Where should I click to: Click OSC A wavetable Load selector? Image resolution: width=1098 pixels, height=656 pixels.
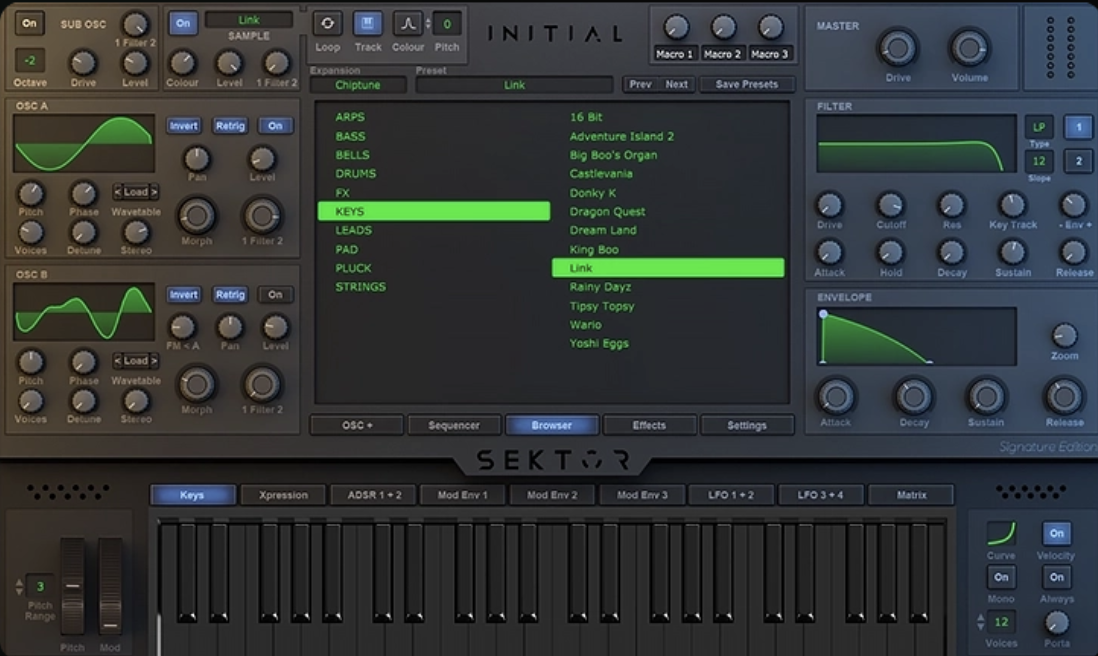click(136, 192)
